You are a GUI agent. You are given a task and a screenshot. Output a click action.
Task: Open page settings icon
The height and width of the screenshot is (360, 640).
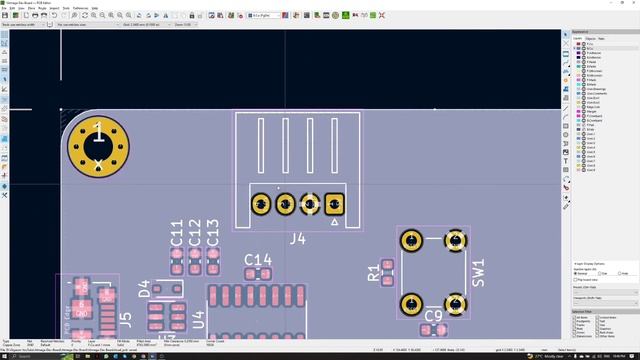click(x=26, y=15)
